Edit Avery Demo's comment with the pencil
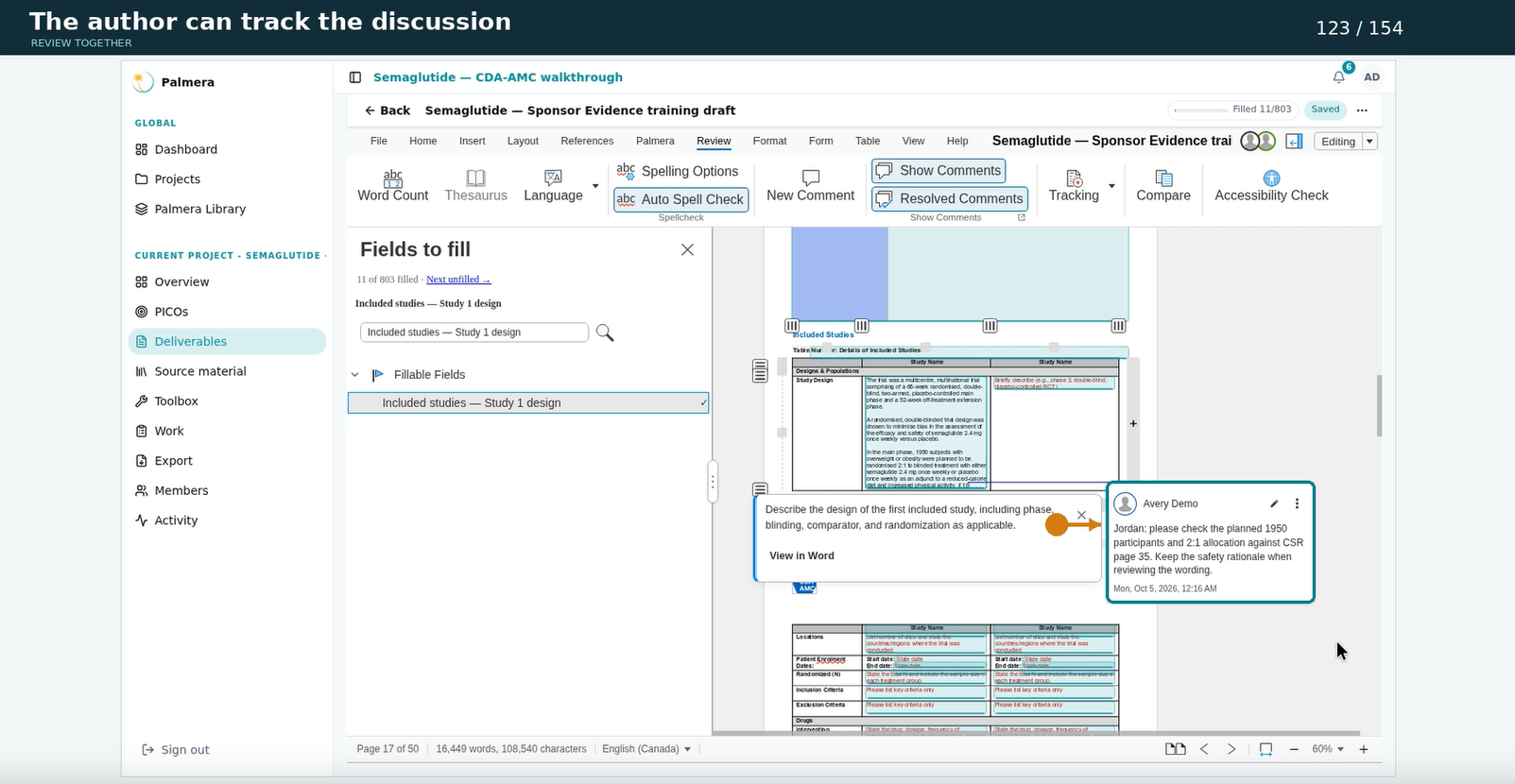 coord(1274,503)
